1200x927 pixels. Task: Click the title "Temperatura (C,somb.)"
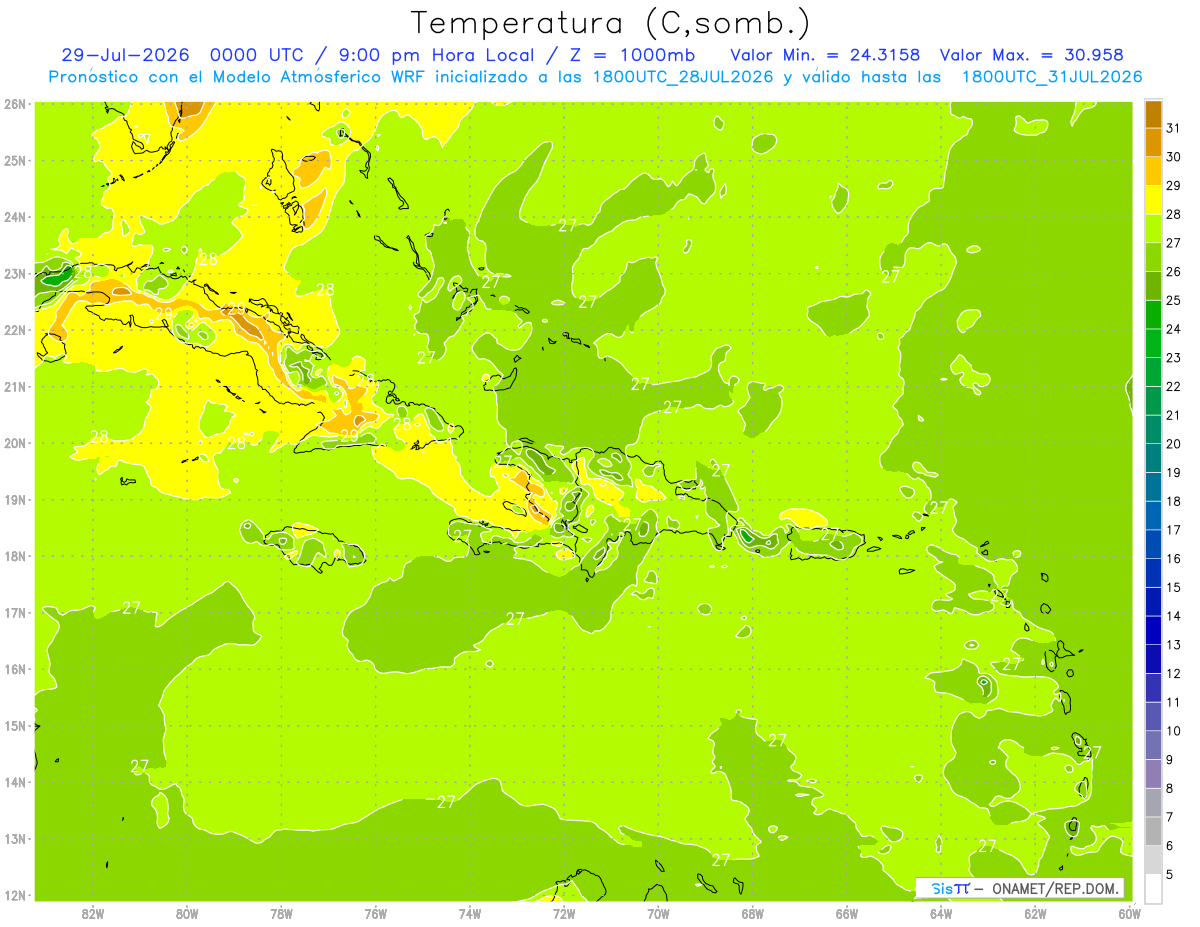pyautogui.click(x=610, y=24)
